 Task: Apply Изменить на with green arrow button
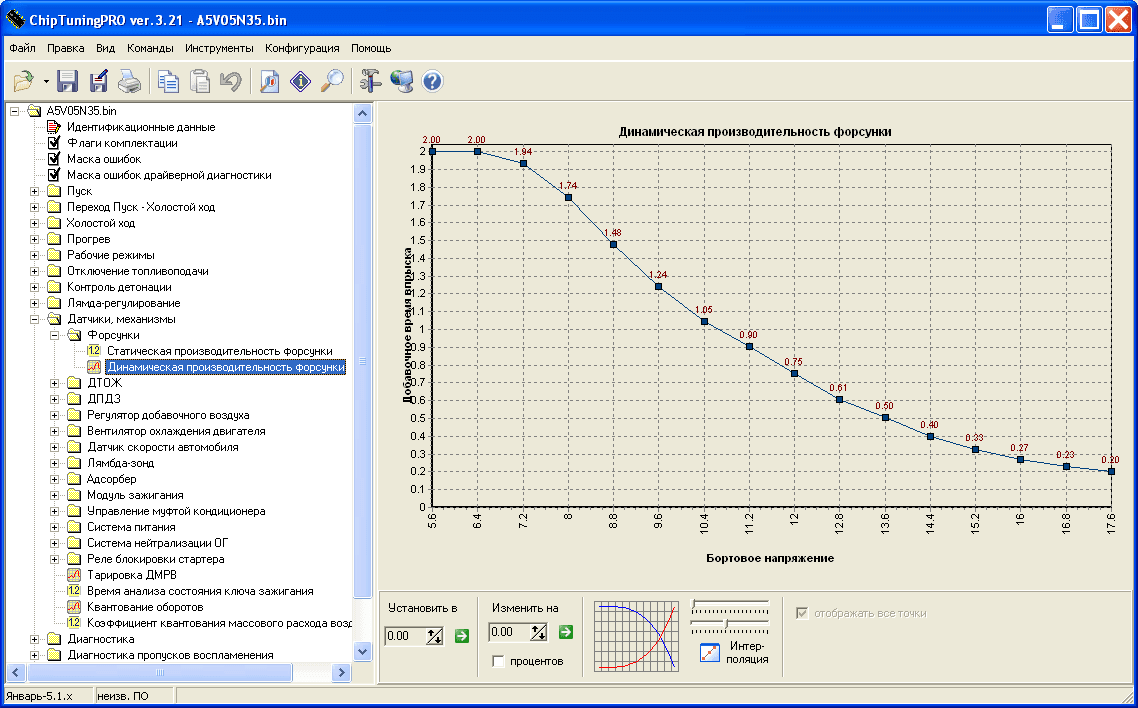pyautogui.click(x=566, y=632)
